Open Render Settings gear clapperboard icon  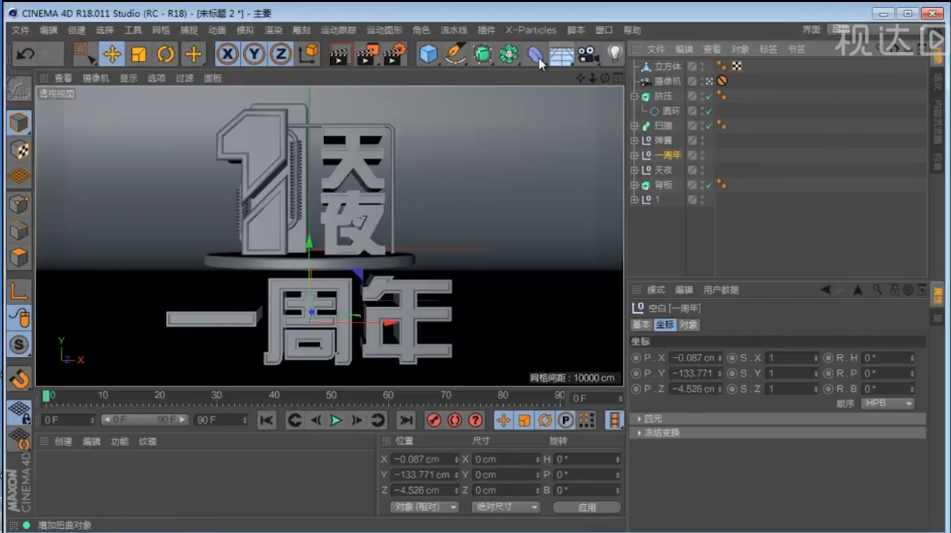point(395,54)
